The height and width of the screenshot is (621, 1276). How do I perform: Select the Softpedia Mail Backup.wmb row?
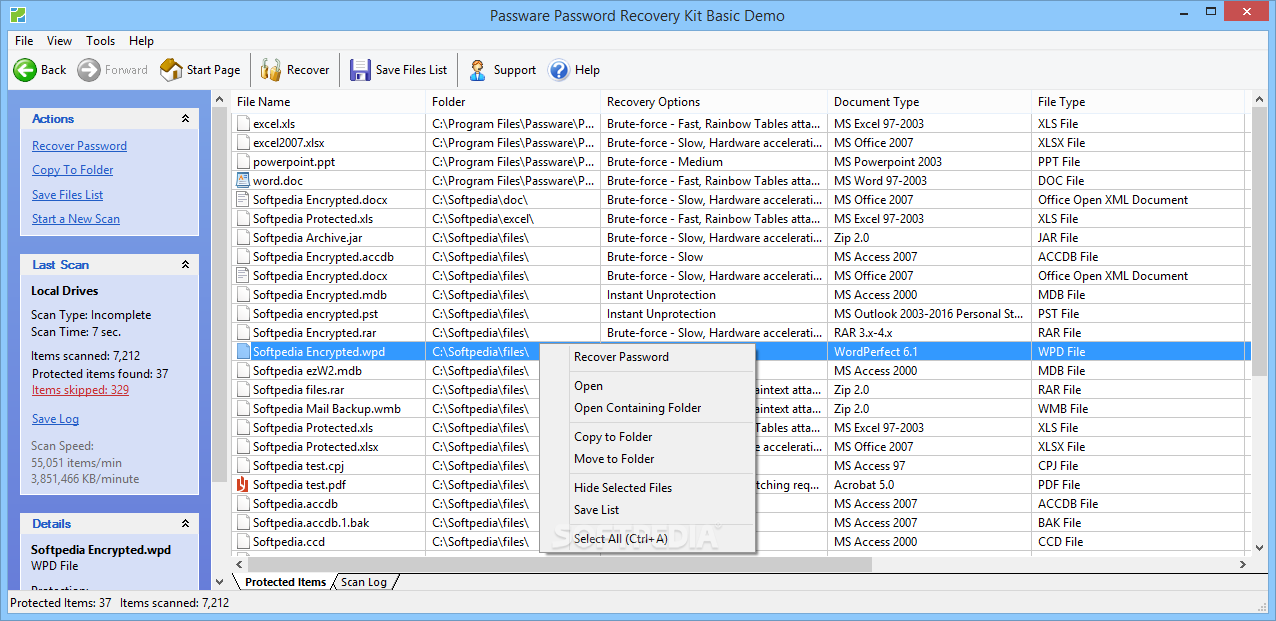click(x=741, y=409)
